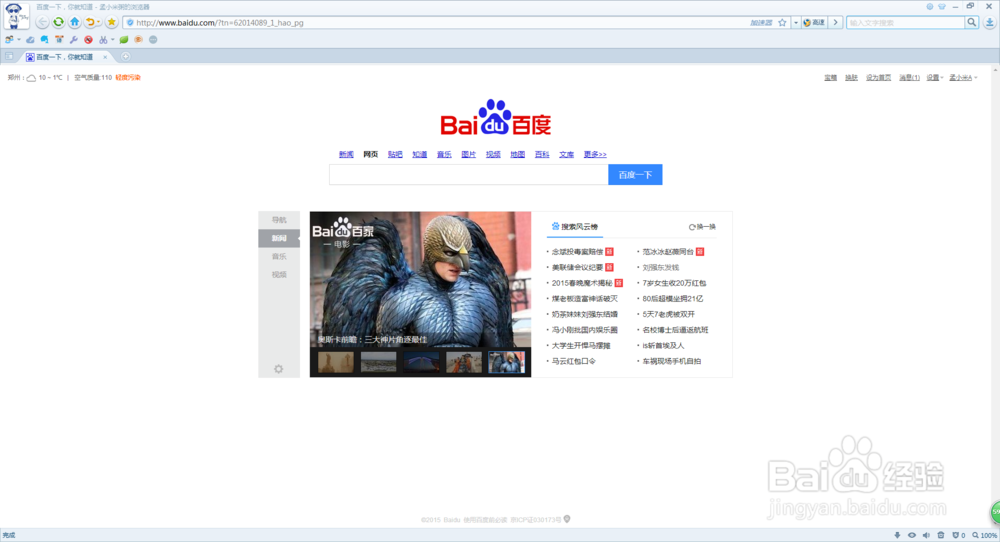This screenshot has width=1000, height=542.
Task: Click 换一换 to refresh the hot searches
Action: pos(702,226)
